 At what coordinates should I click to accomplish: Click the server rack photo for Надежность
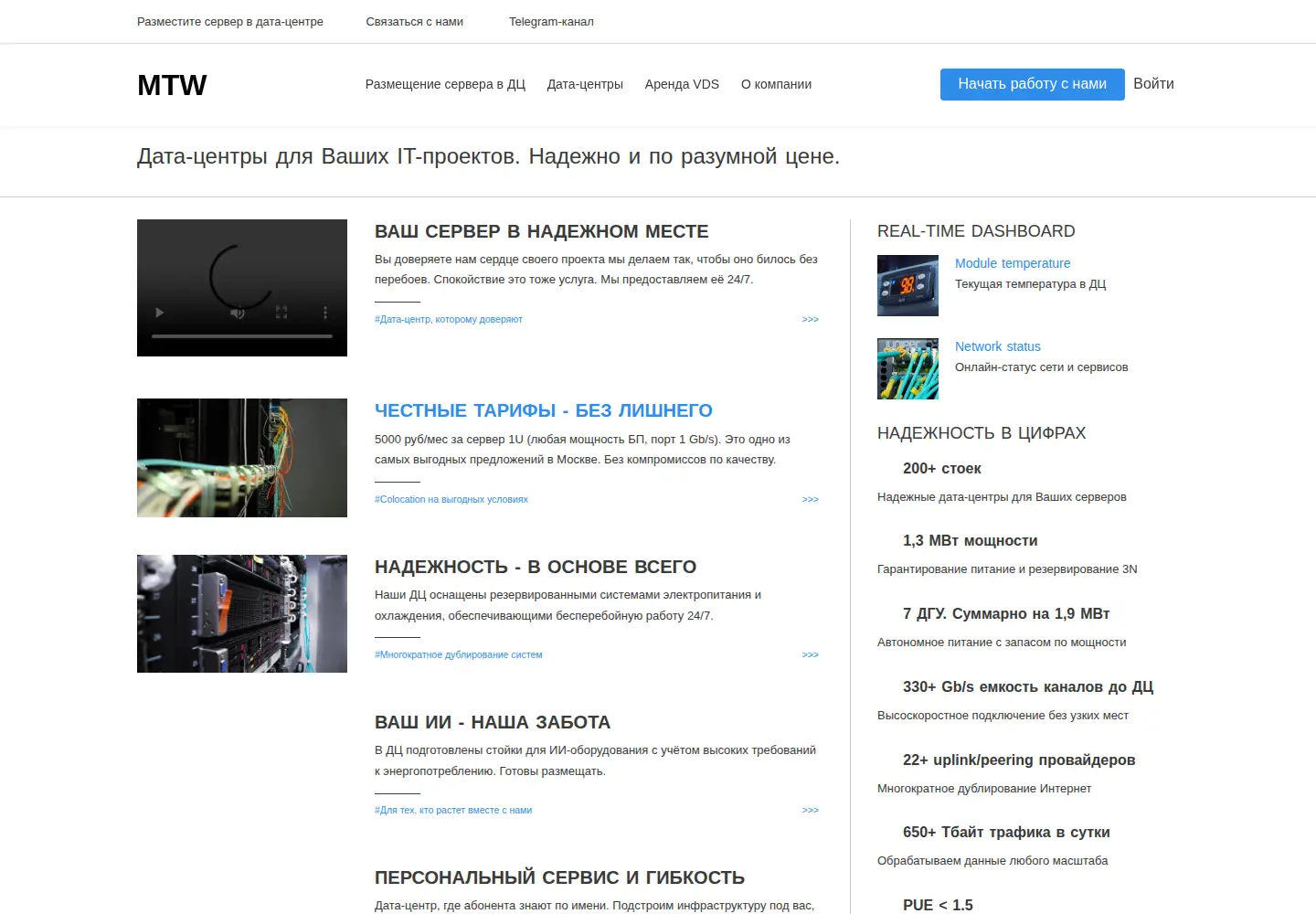pyautogui.click(x=242, y=613)
